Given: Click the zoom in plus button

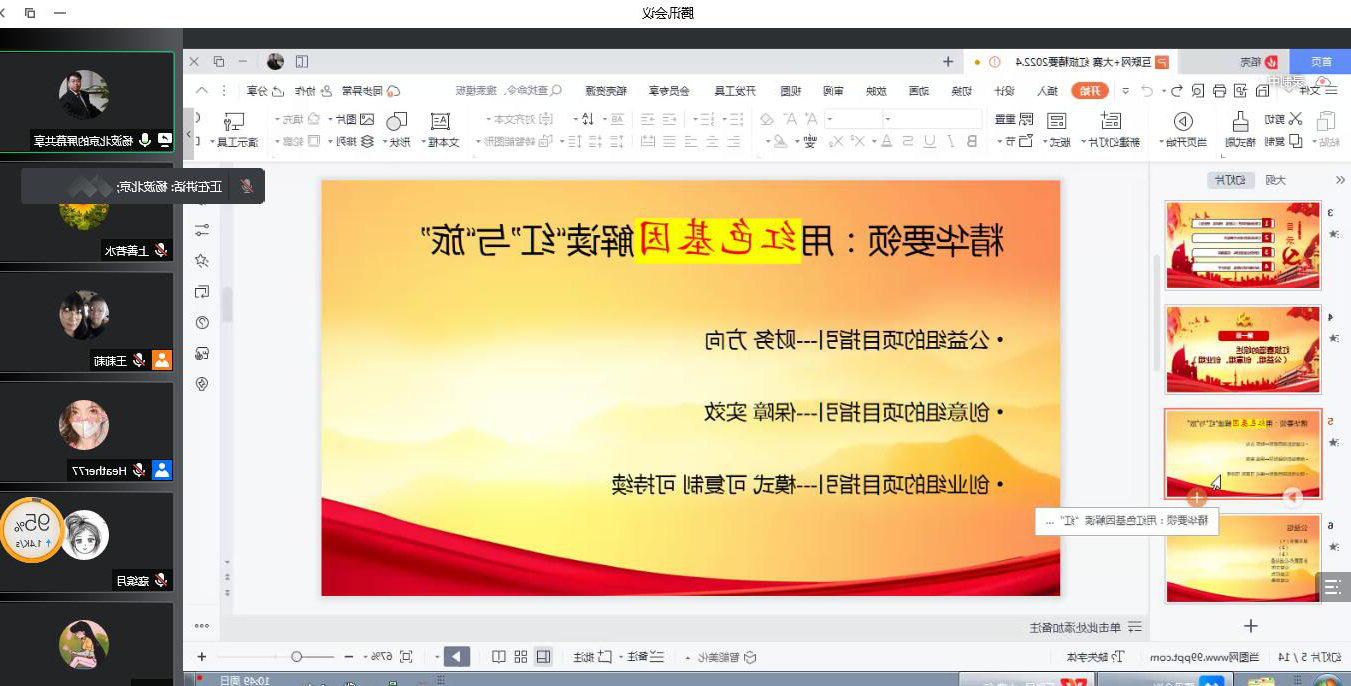Looking at the screenshot, I should 202,657.
